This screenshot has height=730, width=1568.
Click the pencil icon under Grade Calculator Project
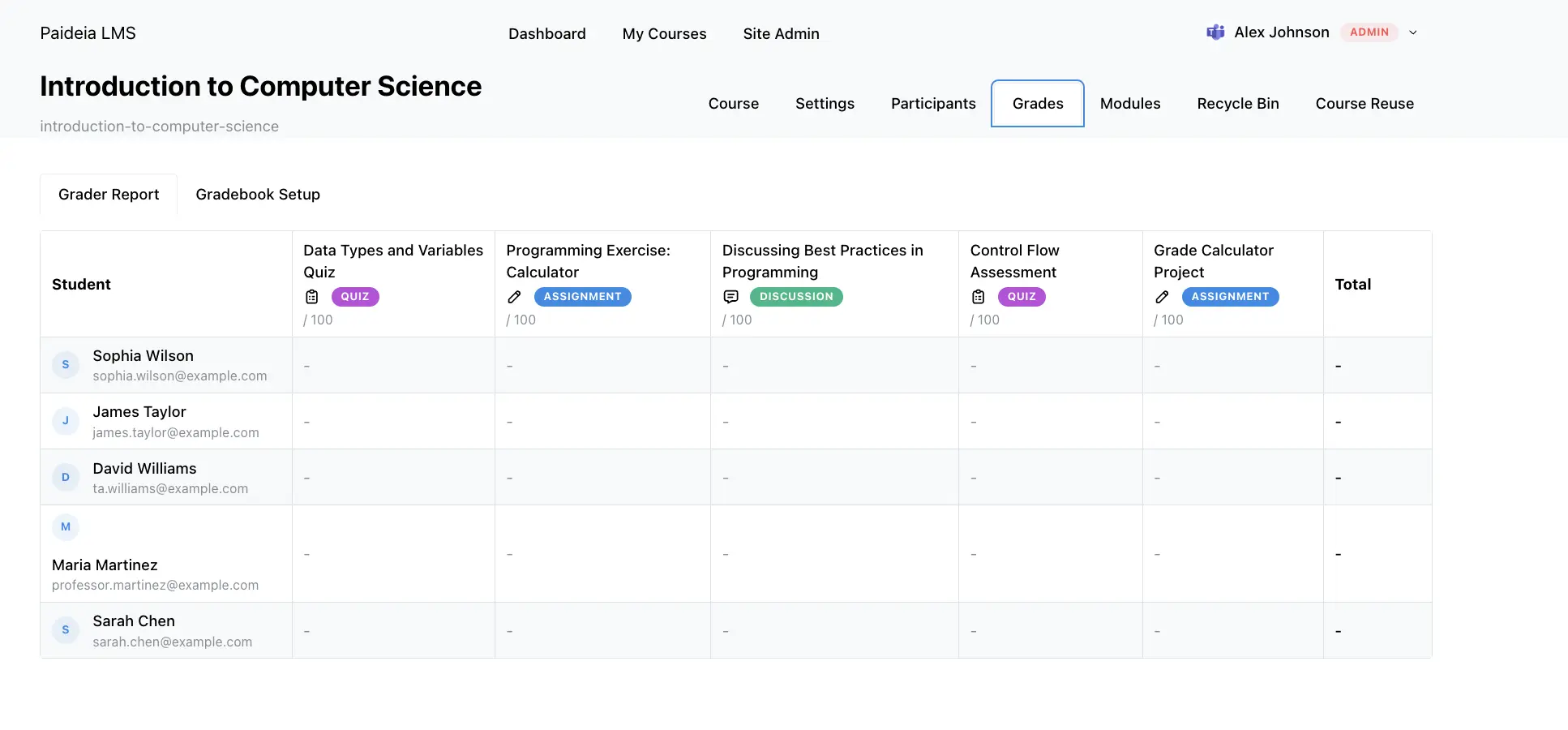pos(1162,297)
